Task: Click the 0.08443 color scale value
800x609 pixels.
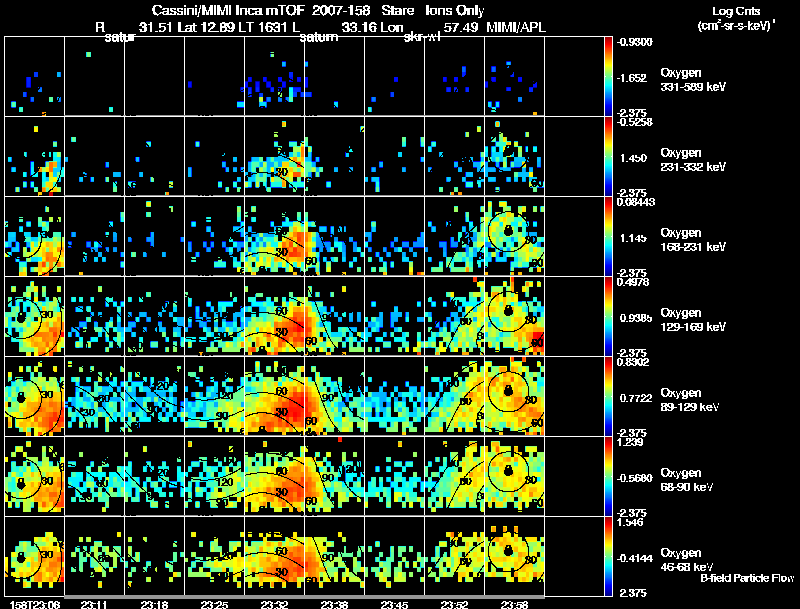Action: click(x=636, y=202)
